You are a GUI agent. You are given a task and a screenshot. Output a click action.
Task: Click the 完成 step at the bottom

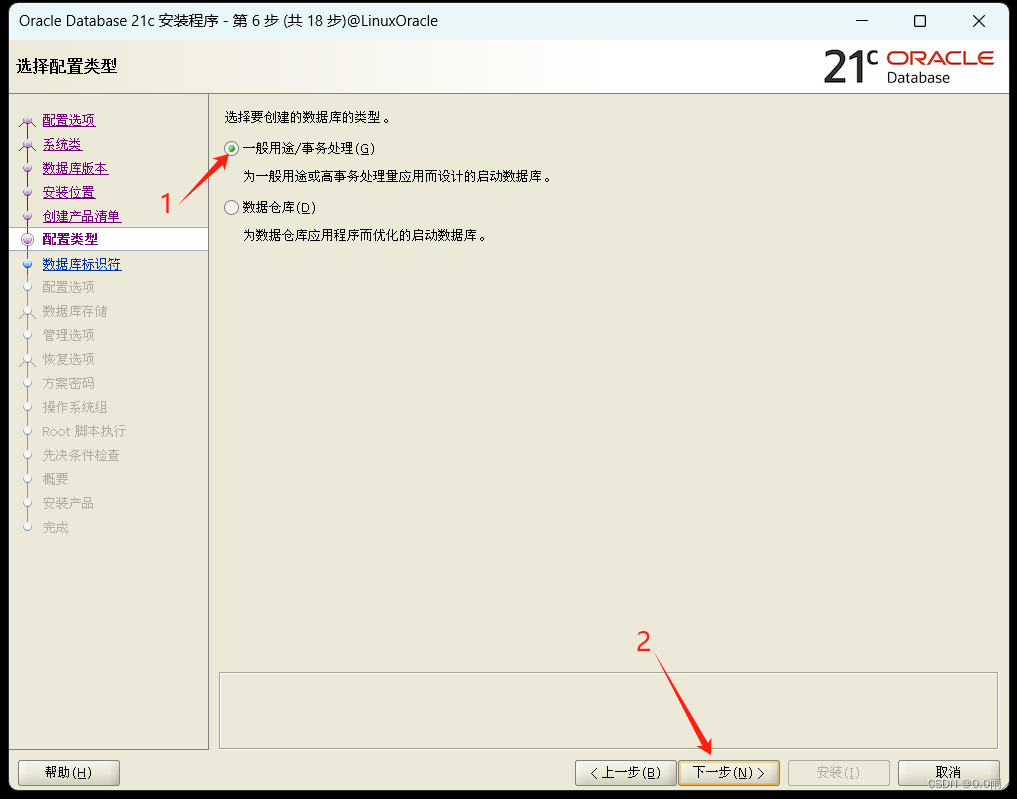click(x=55, y=527)
